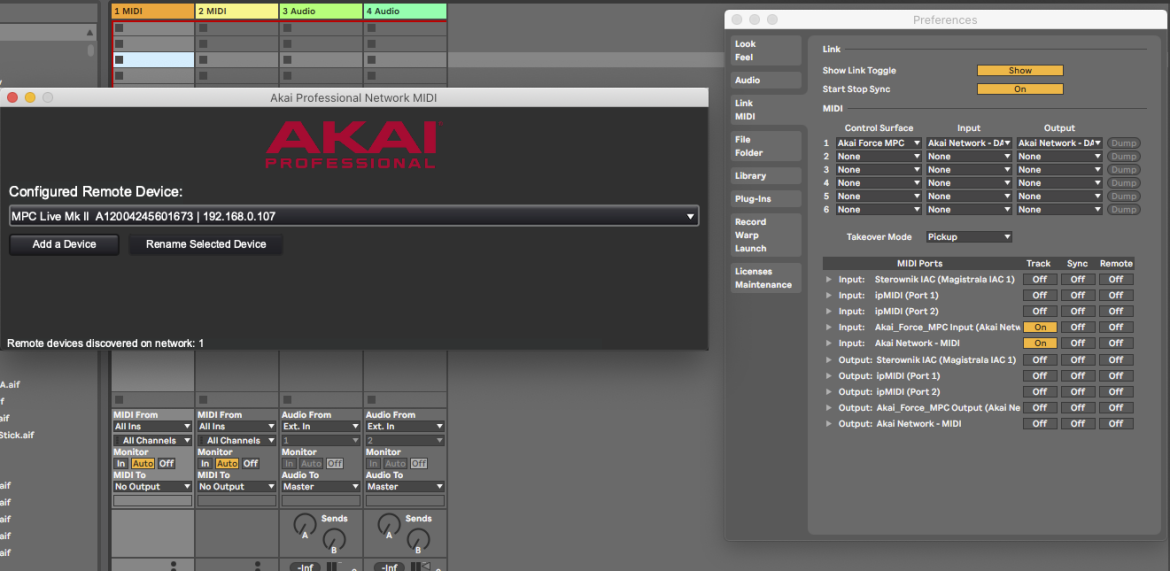The image size is (1170, 571).
Task: Open Output dropdown for control surface 6
Action: coord(1060,210)
